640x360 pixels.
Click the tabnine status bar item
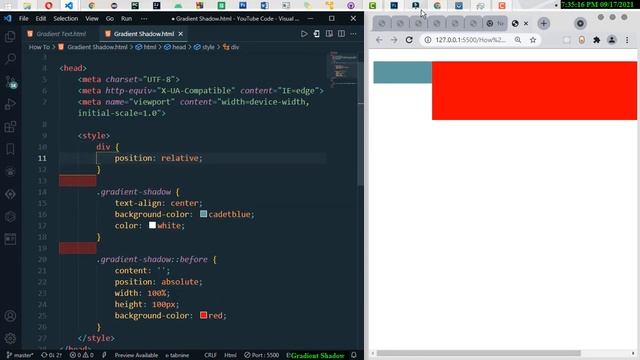pyautogui.click(x=177, y=355)
